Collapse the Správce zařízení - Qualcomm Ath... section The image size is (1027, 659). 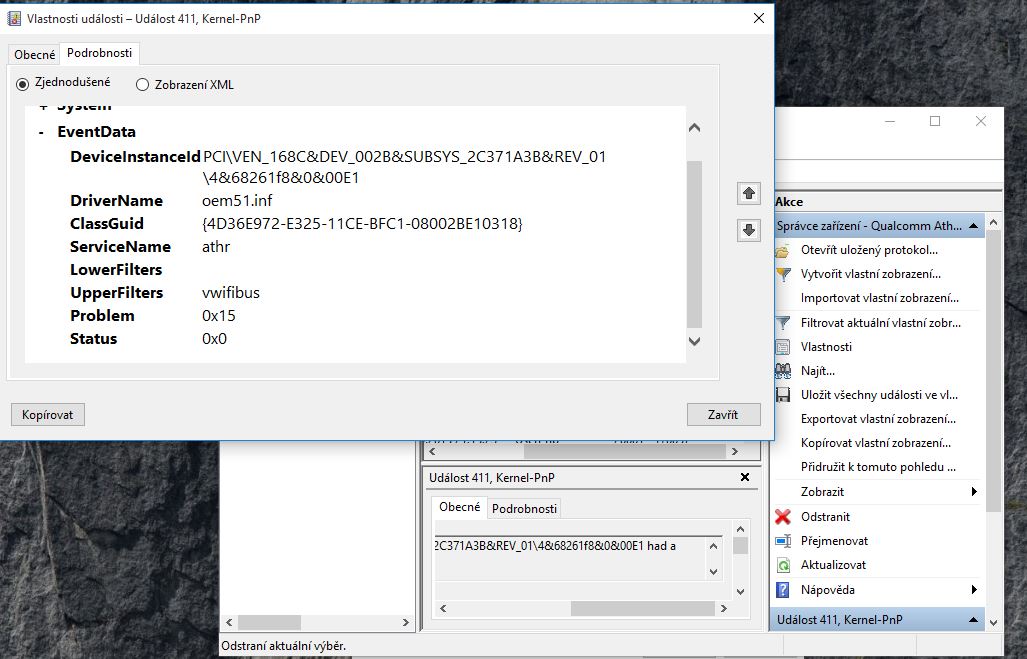tap(973, 226)
